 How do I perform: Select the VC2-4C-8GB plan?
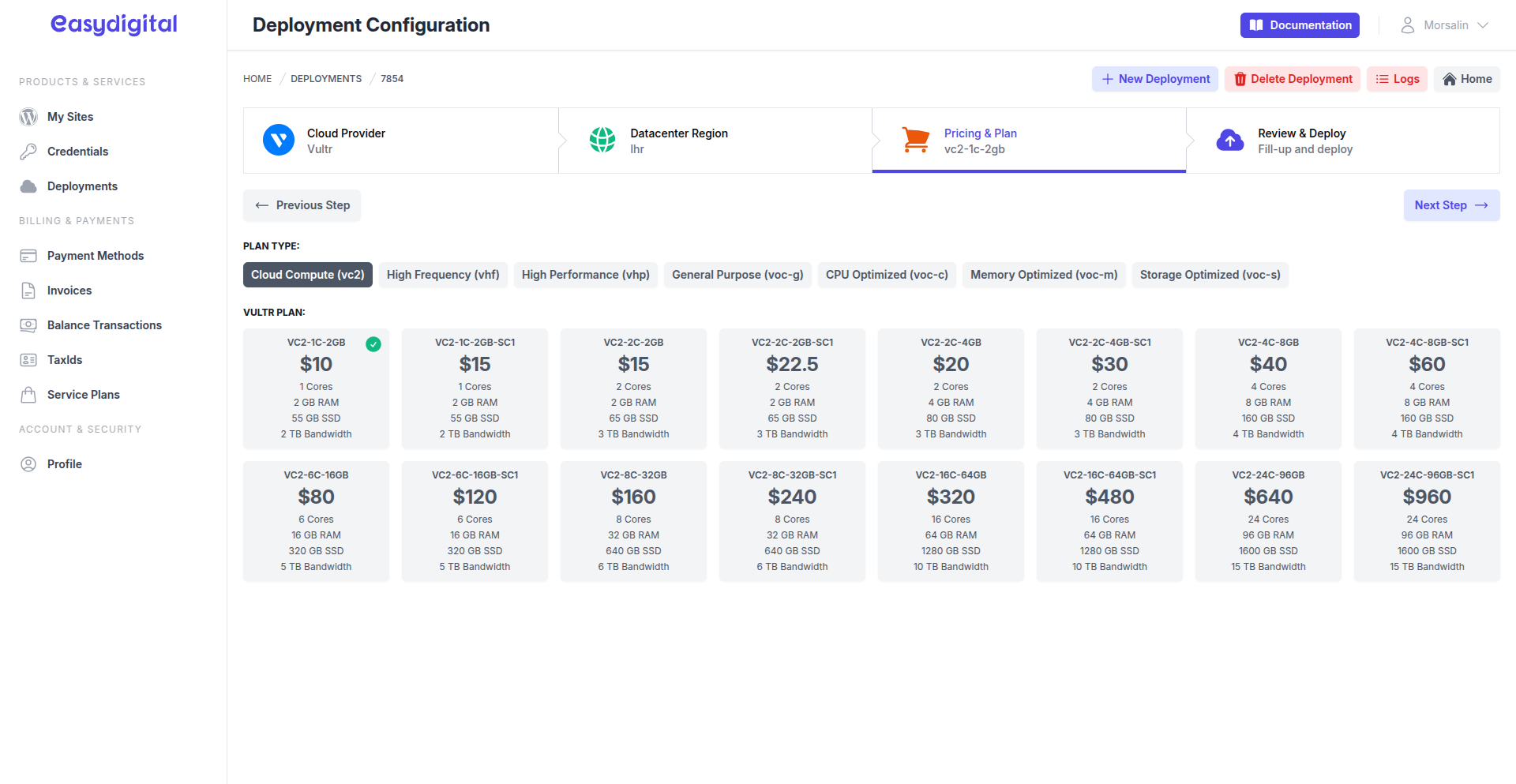[x=1268, y=388]
